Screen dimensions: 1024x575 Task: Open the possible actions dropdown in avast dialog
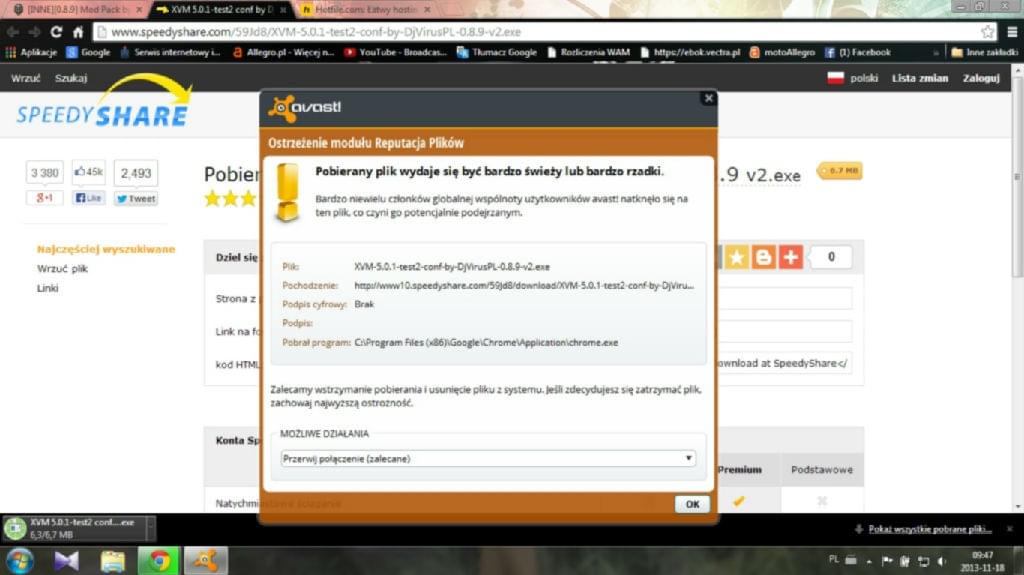[487, 459]
